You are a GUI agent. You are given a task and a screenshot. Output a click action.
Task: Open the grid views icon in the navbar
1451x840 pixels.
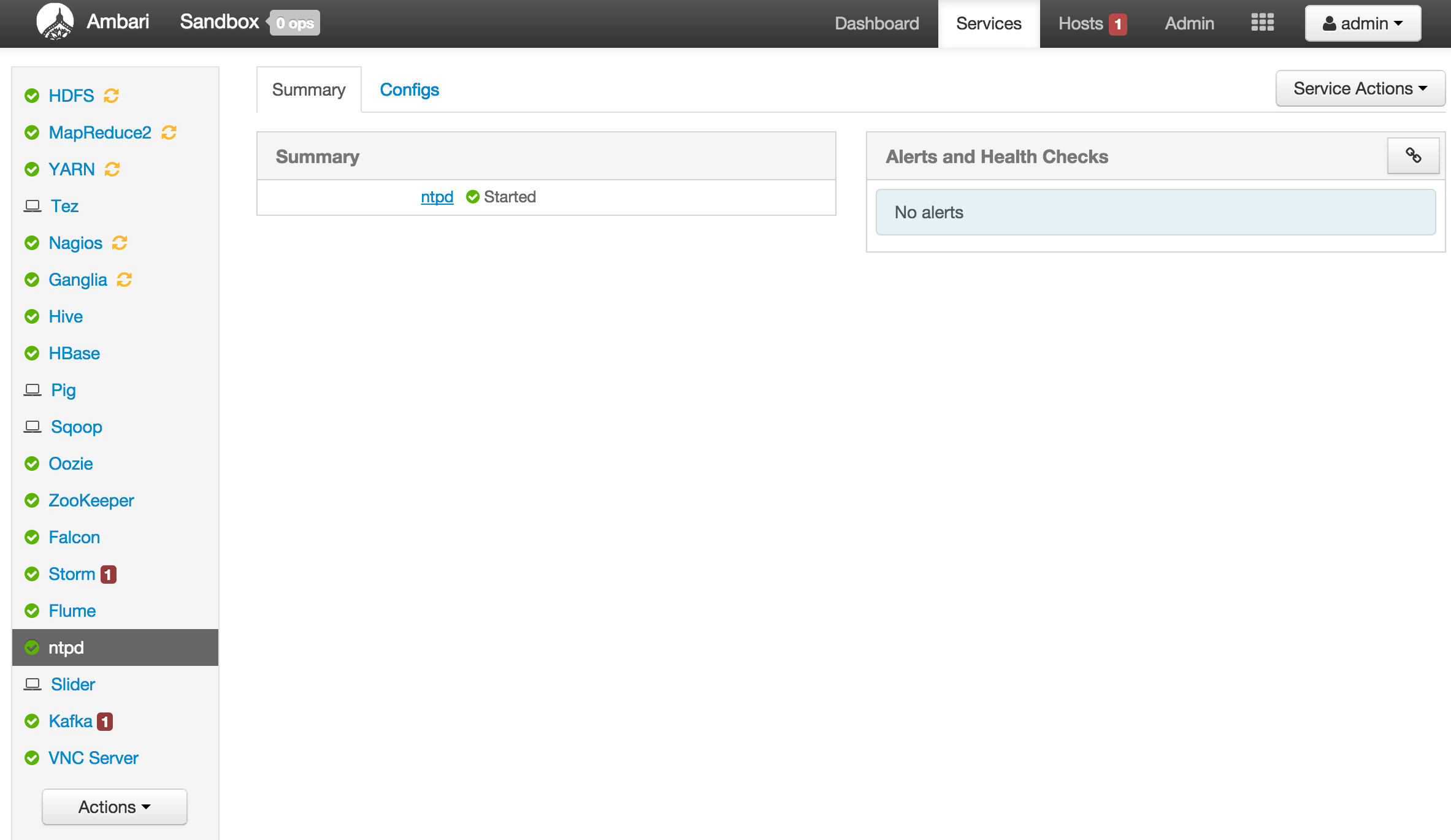pyautogui.click(x=1262, y=23)
